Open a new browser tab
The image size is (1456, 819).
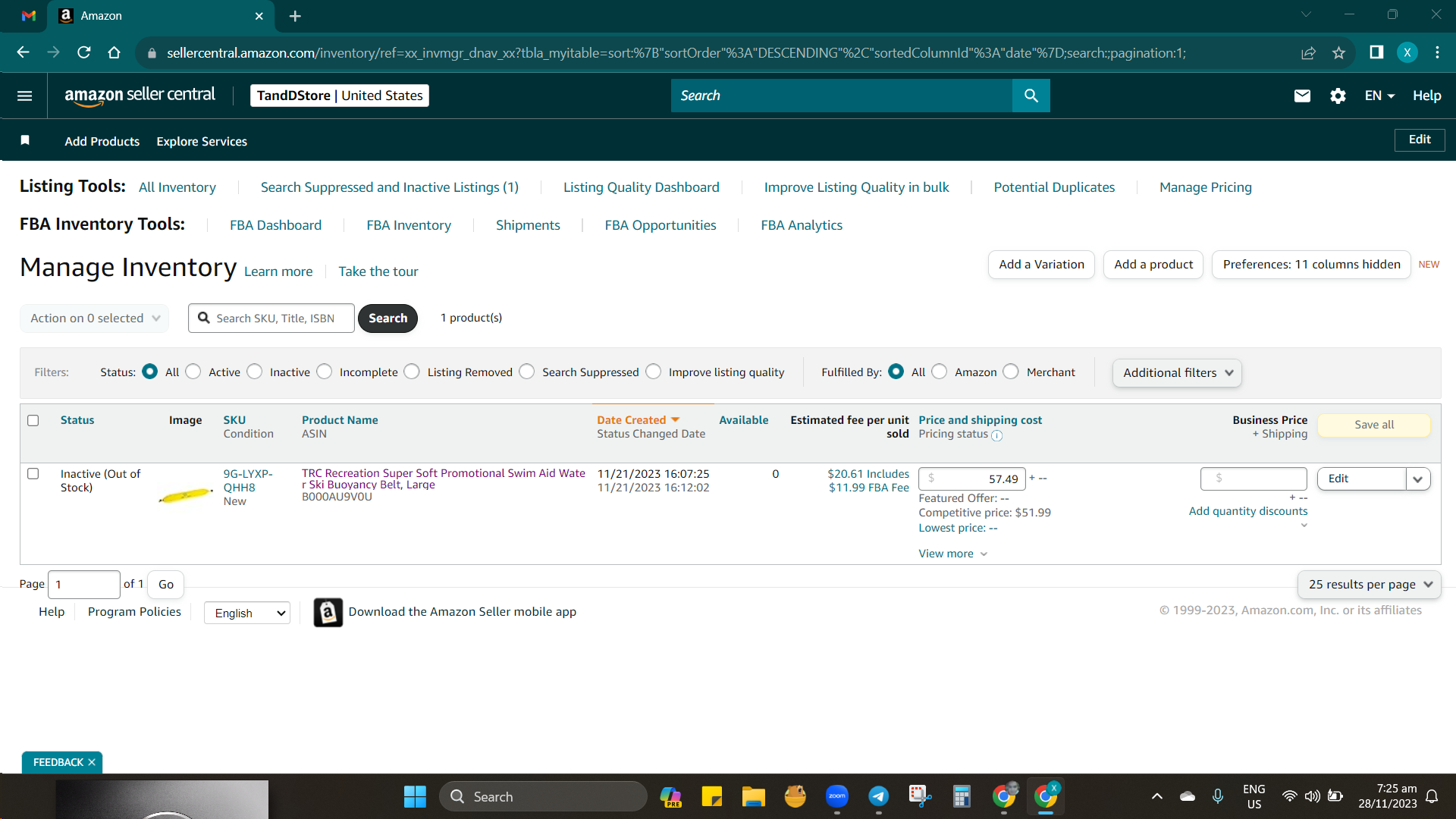[x=295, y=16]
